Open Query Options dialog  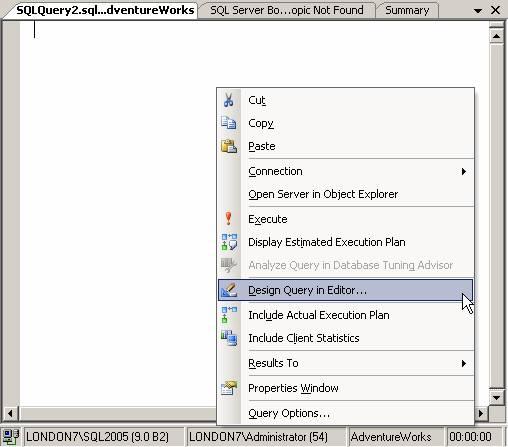point(345,413)
